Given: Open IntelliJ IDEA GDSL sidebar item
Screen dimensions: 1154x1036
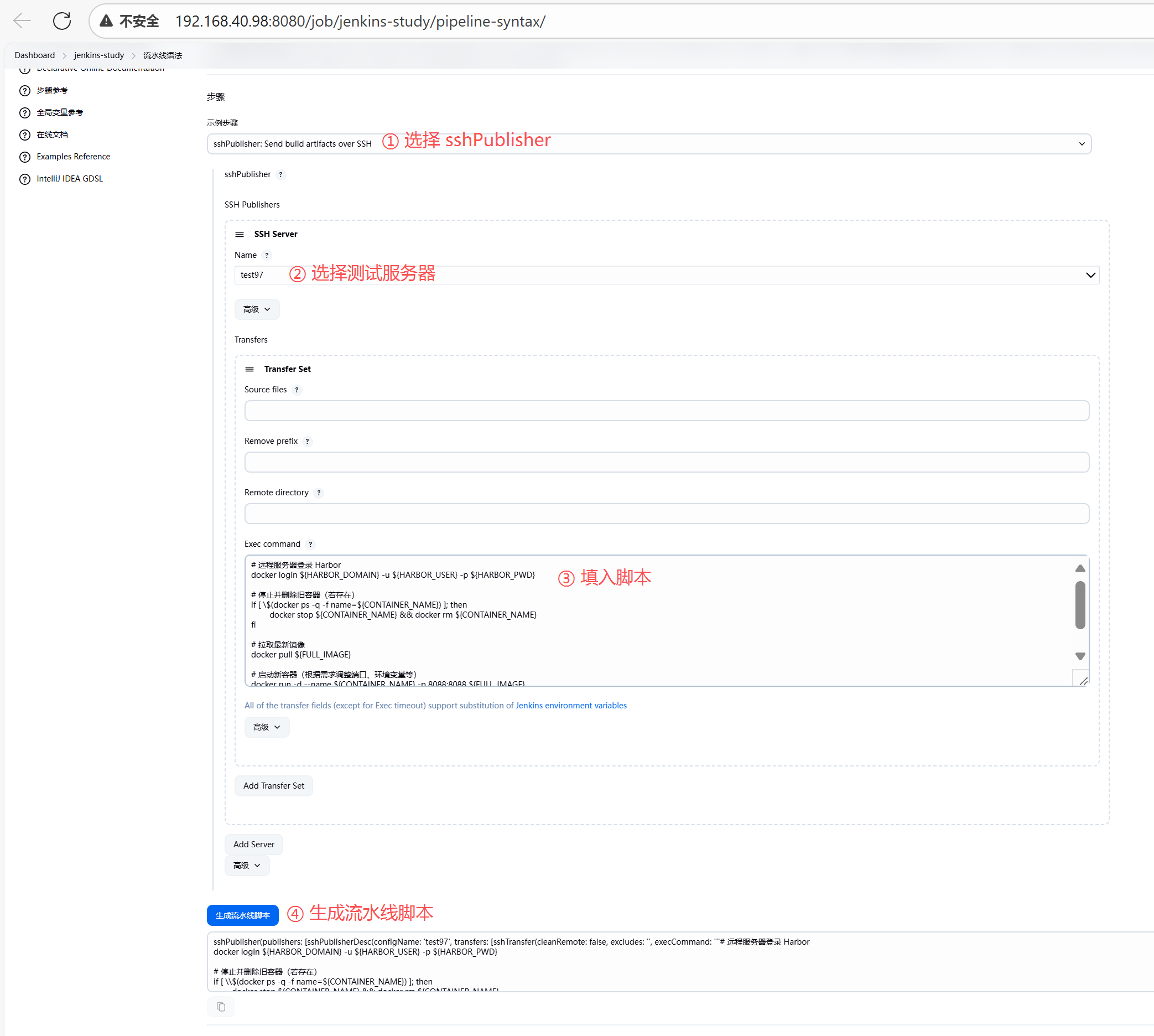Looking at the screenshot, I should click(x=69, y=179).
